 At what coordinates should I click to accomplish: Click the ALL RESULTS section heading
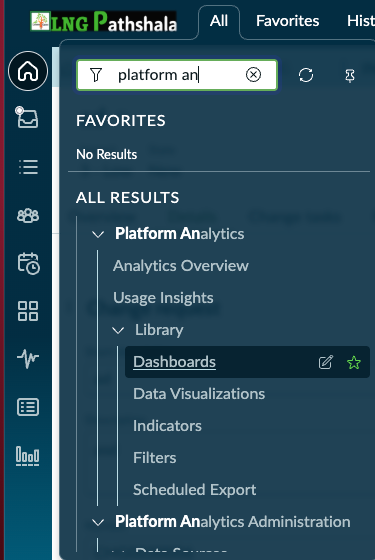pyautogui.click(x=128, y=198)
